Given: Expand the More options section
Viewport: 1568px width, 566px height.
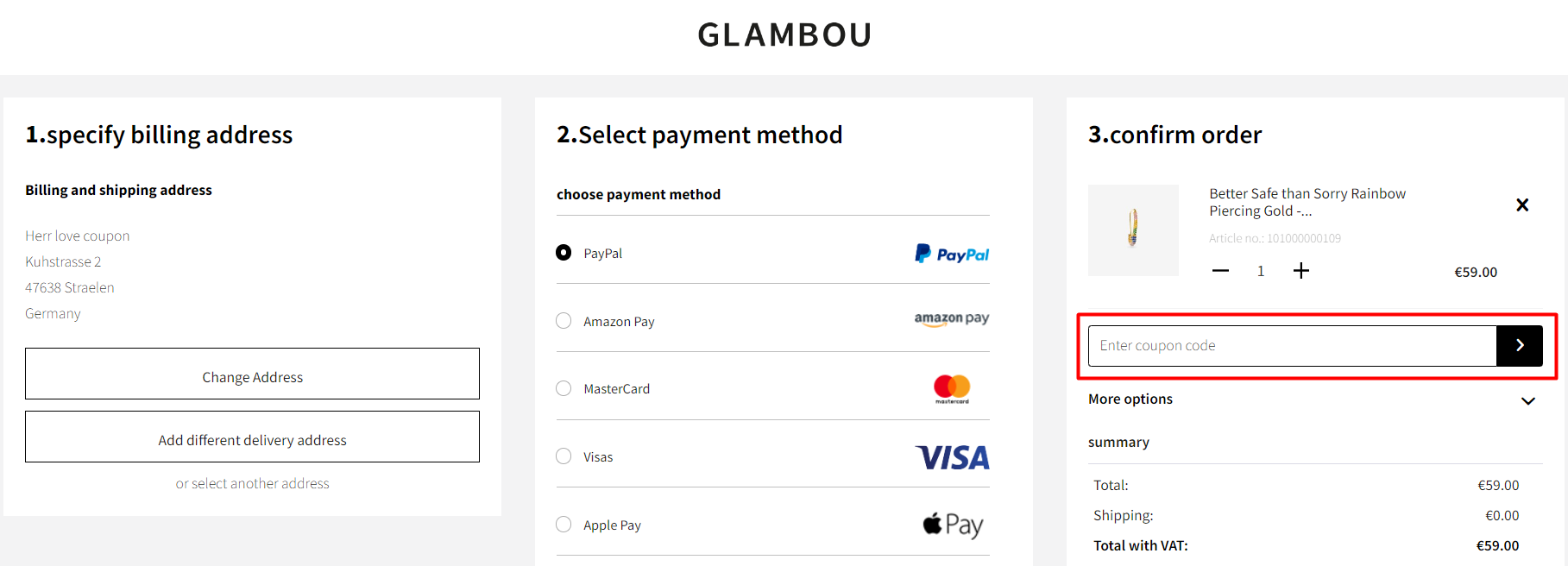Looking at the screenshot, I should tap(1527, 400).
